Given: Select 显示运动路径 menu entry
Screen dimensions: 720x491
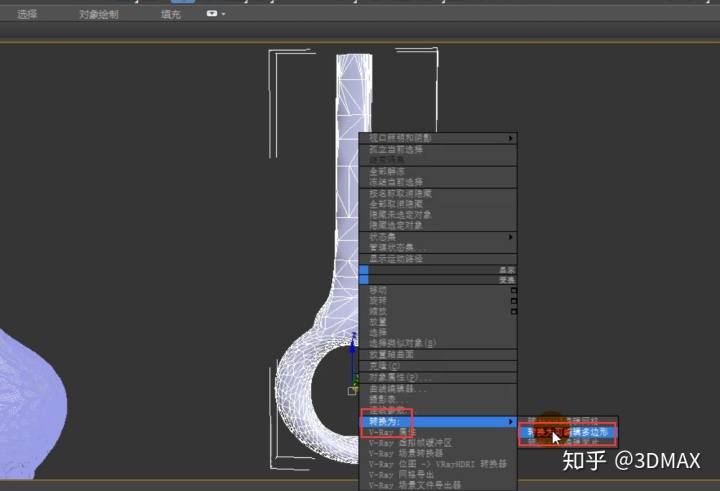Looking at the screenshot, I should [x=438, y=259].
